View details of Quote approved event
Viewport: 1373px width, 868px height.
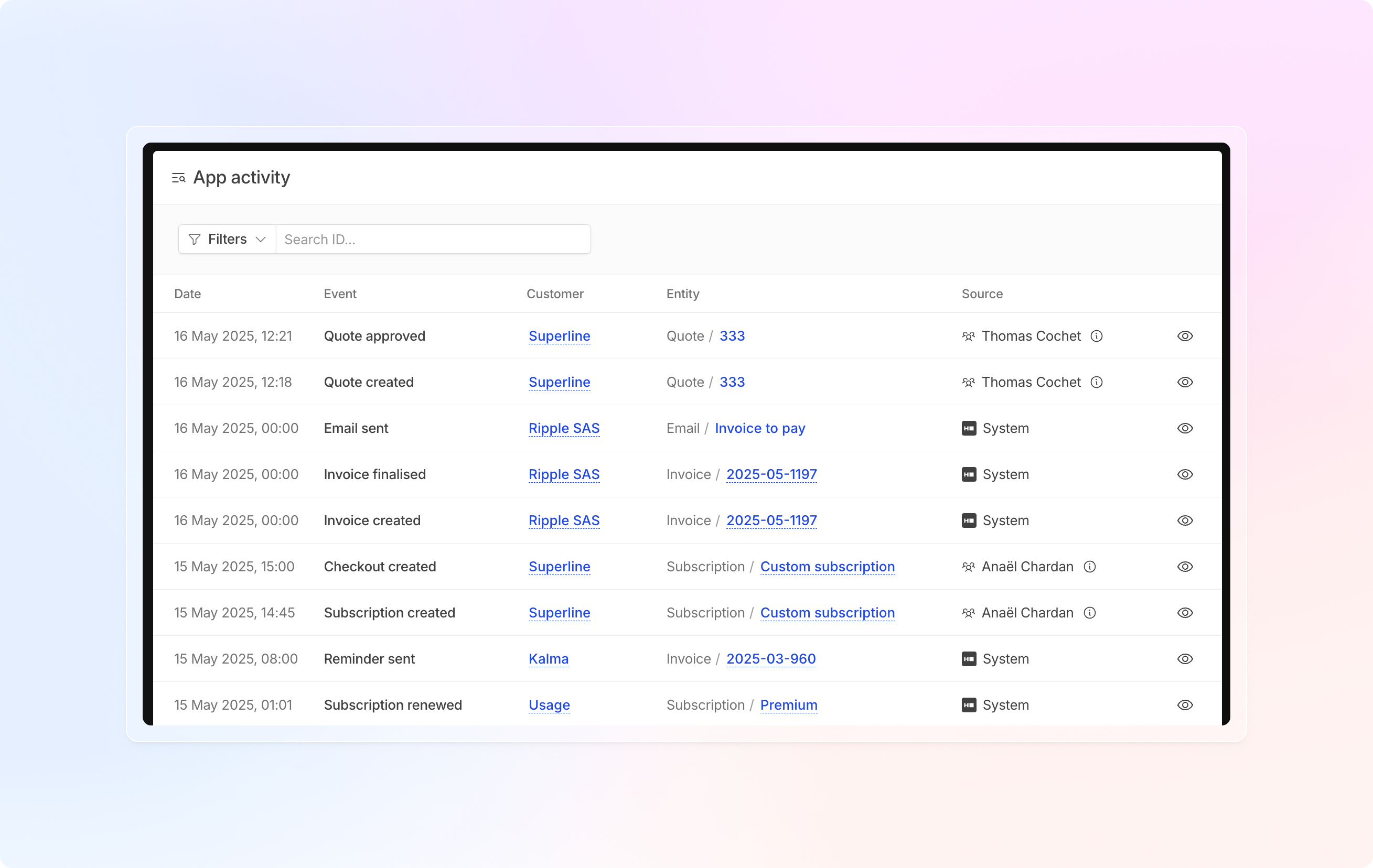tap(1185, 337)
